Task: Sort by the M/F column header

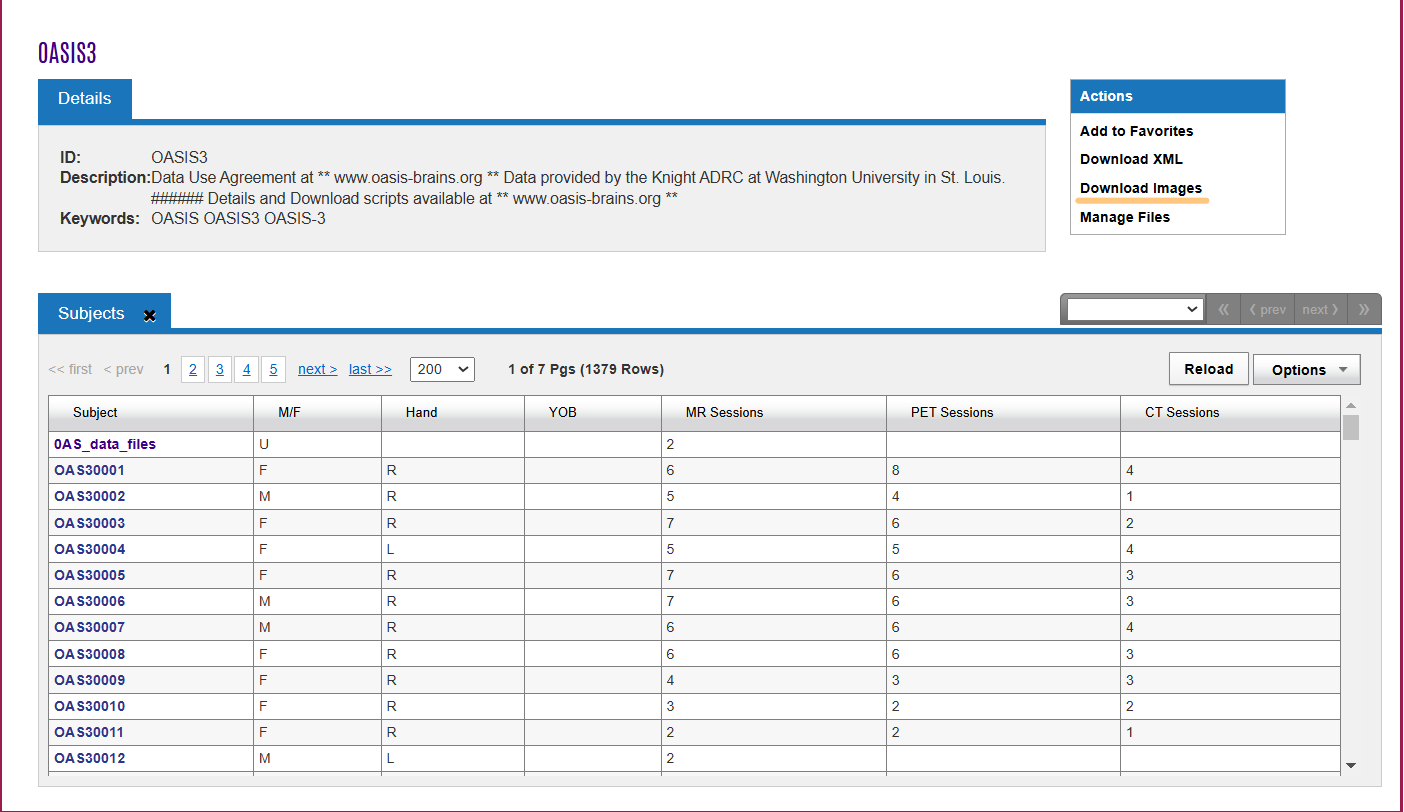Action: coord(317,413)
